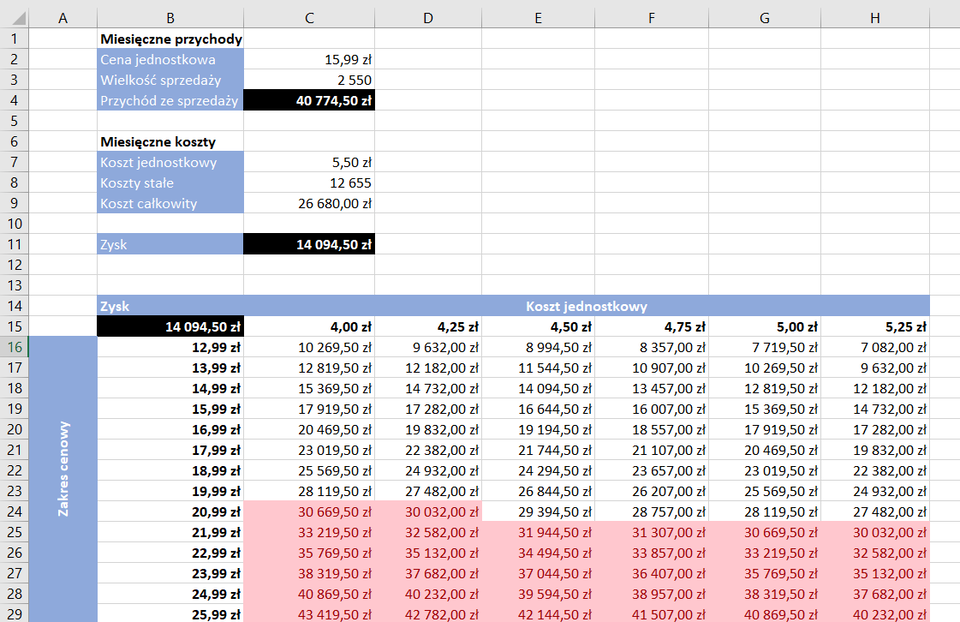Click the Miesięczne koszty heading cell
The image size is (960, 622).
tap(170, 142)
